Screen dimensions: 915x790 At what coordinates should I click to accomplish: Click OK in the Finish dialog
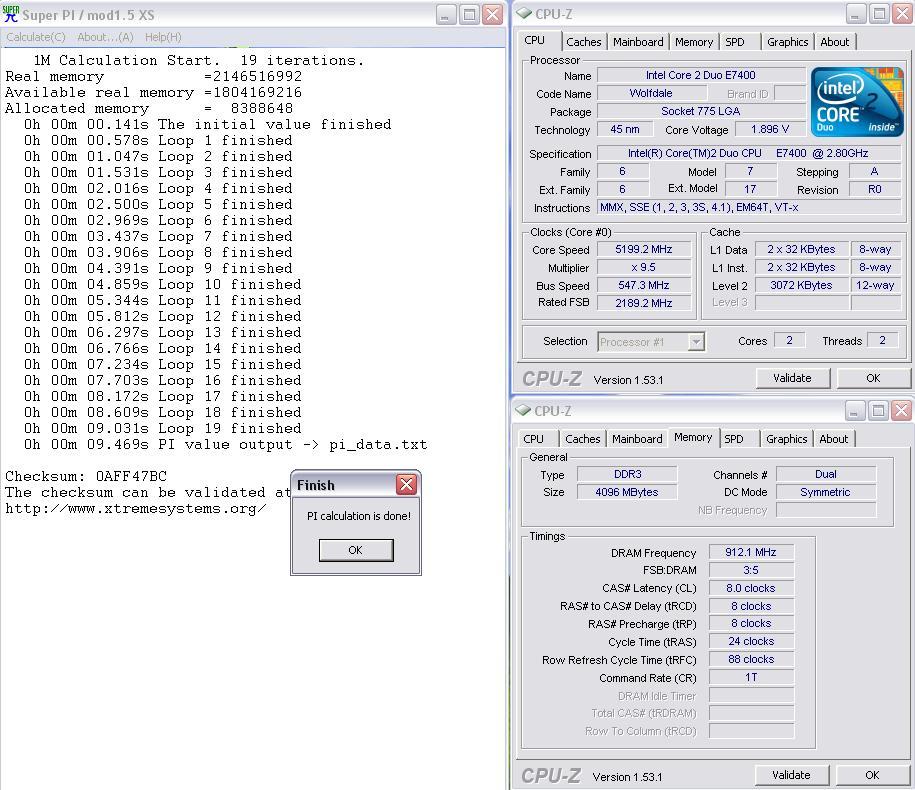pyautogui.click(x=356, y=550)
